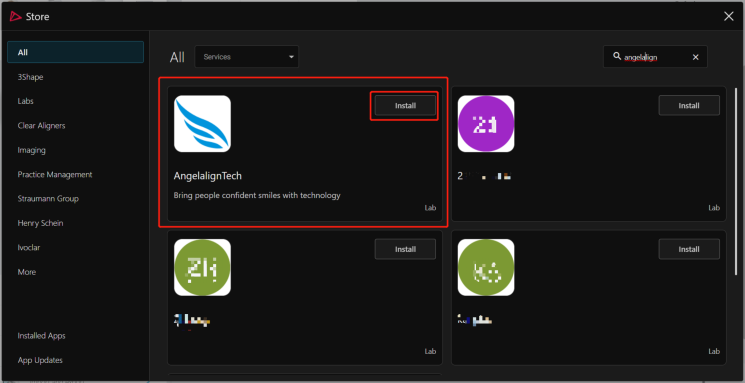The width and height of the screenshot is (745, 383).
Task: Click the store results vertical scrollbar
Action: tap(736, 181)
